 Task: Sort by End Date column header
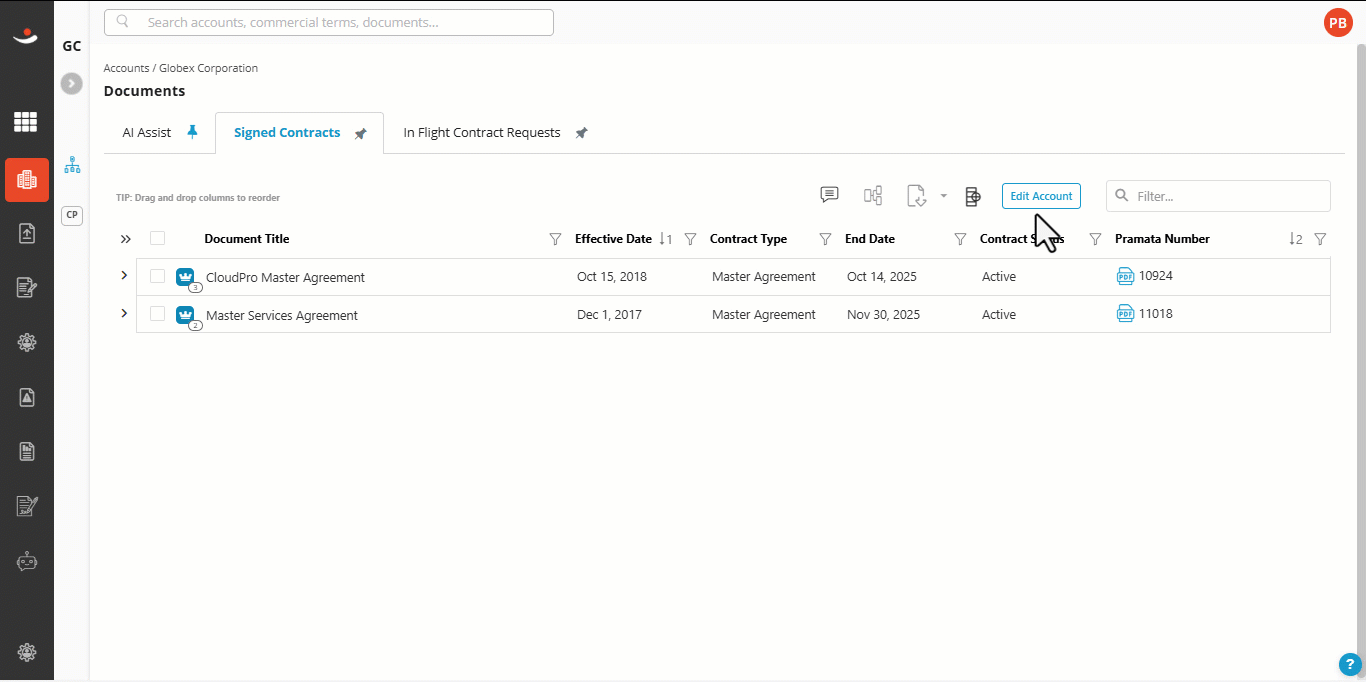point(870,239)
